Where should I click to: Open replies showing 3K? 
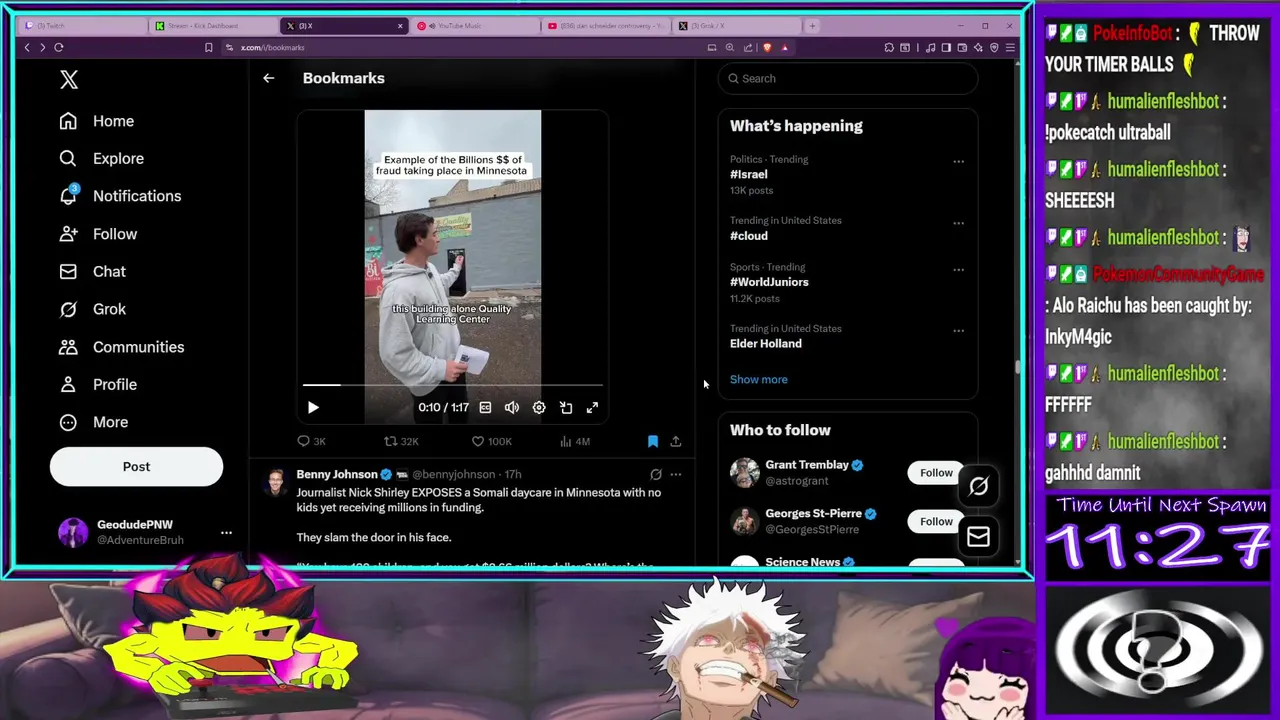[x=311, y=441]
